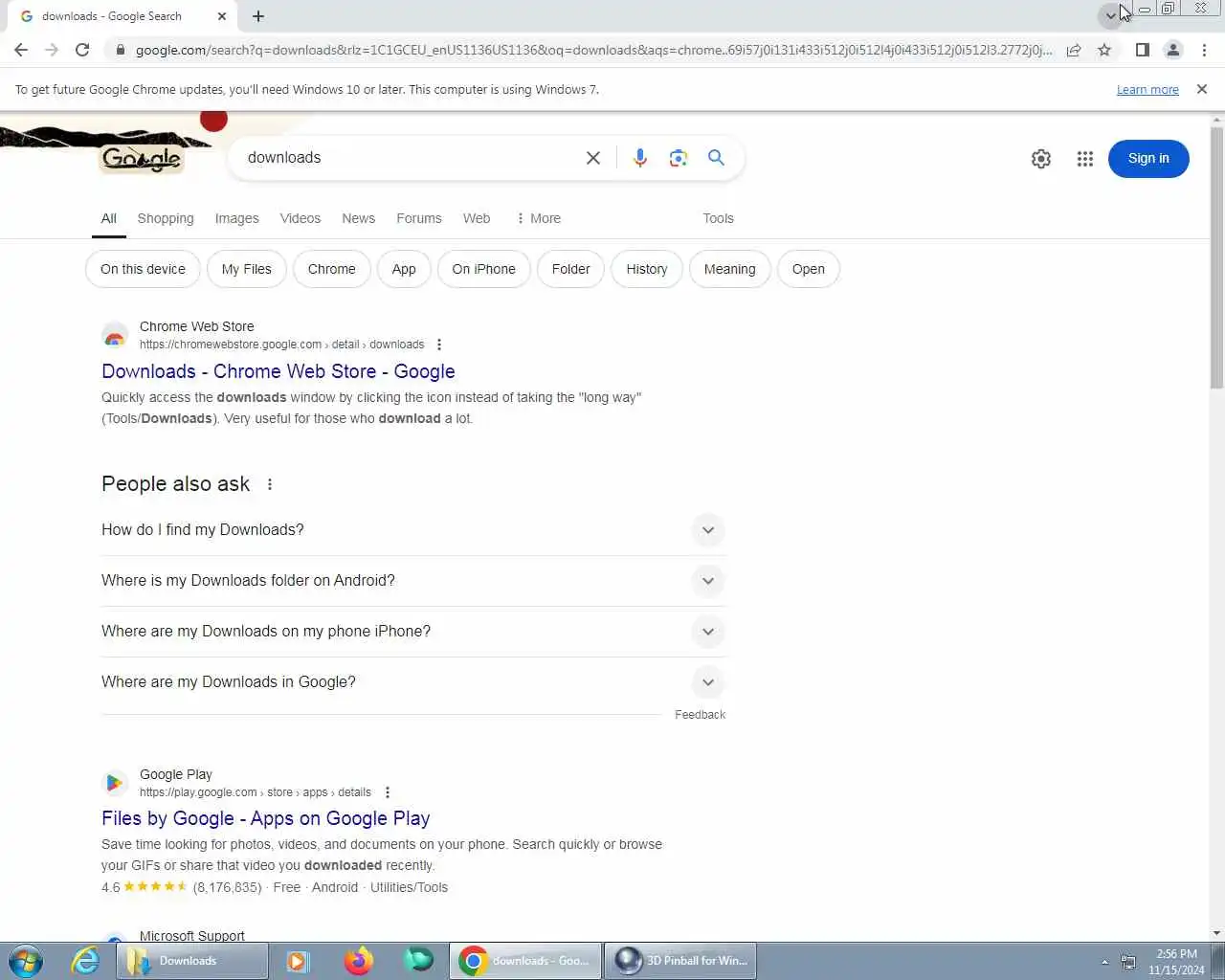Open the More search filters dropdown
The height and width of the screenshot is (980, 1225).
(539, 218)
